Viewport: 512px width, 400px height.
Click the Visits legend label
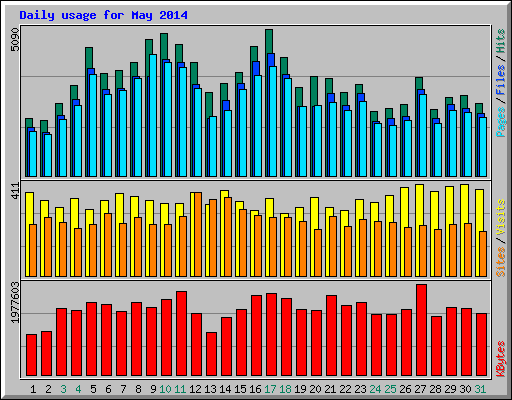click(x=501, y=218)
